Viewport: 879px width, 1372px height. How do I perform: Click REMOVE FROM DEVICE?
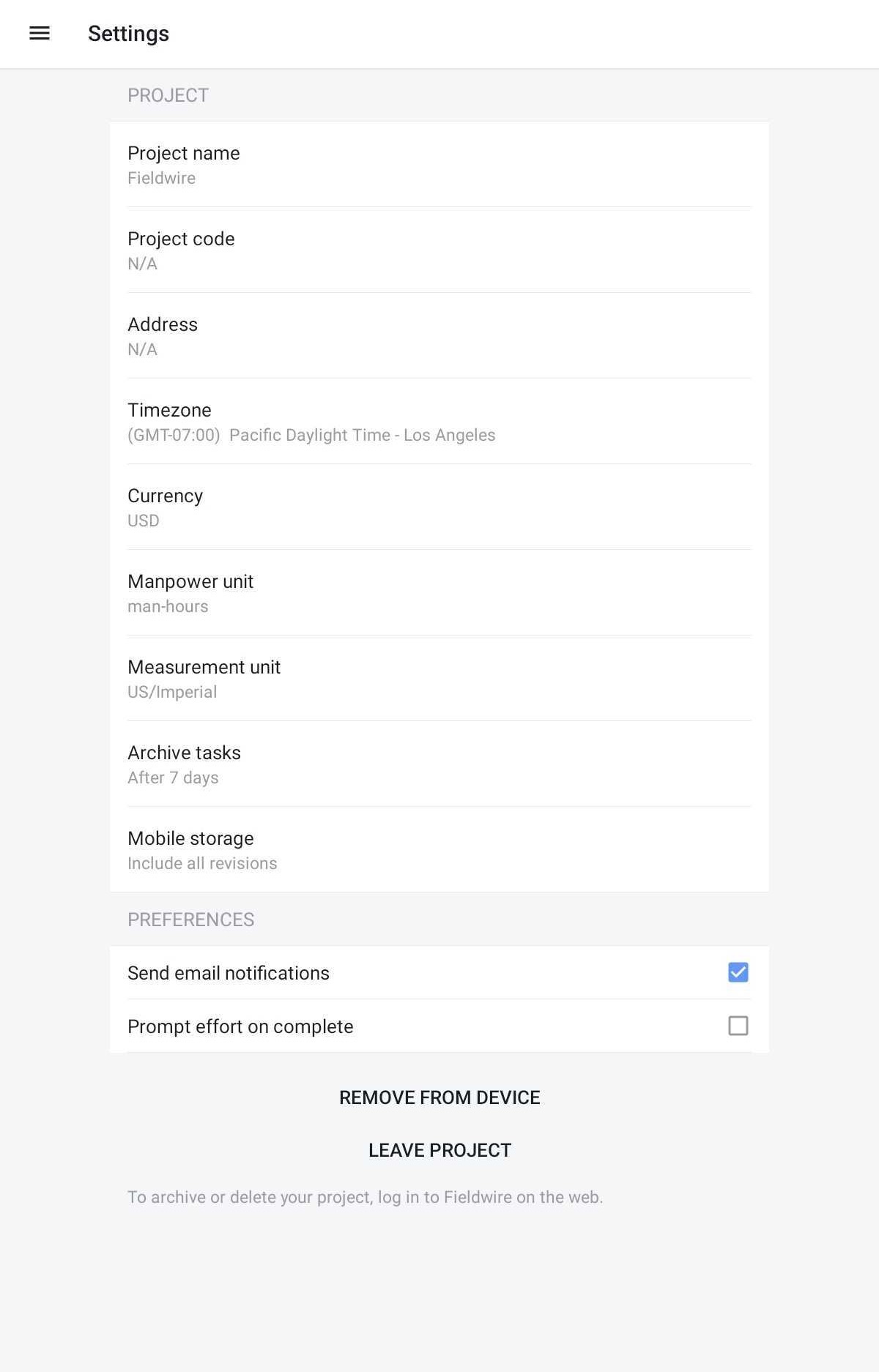[439, 1097]
